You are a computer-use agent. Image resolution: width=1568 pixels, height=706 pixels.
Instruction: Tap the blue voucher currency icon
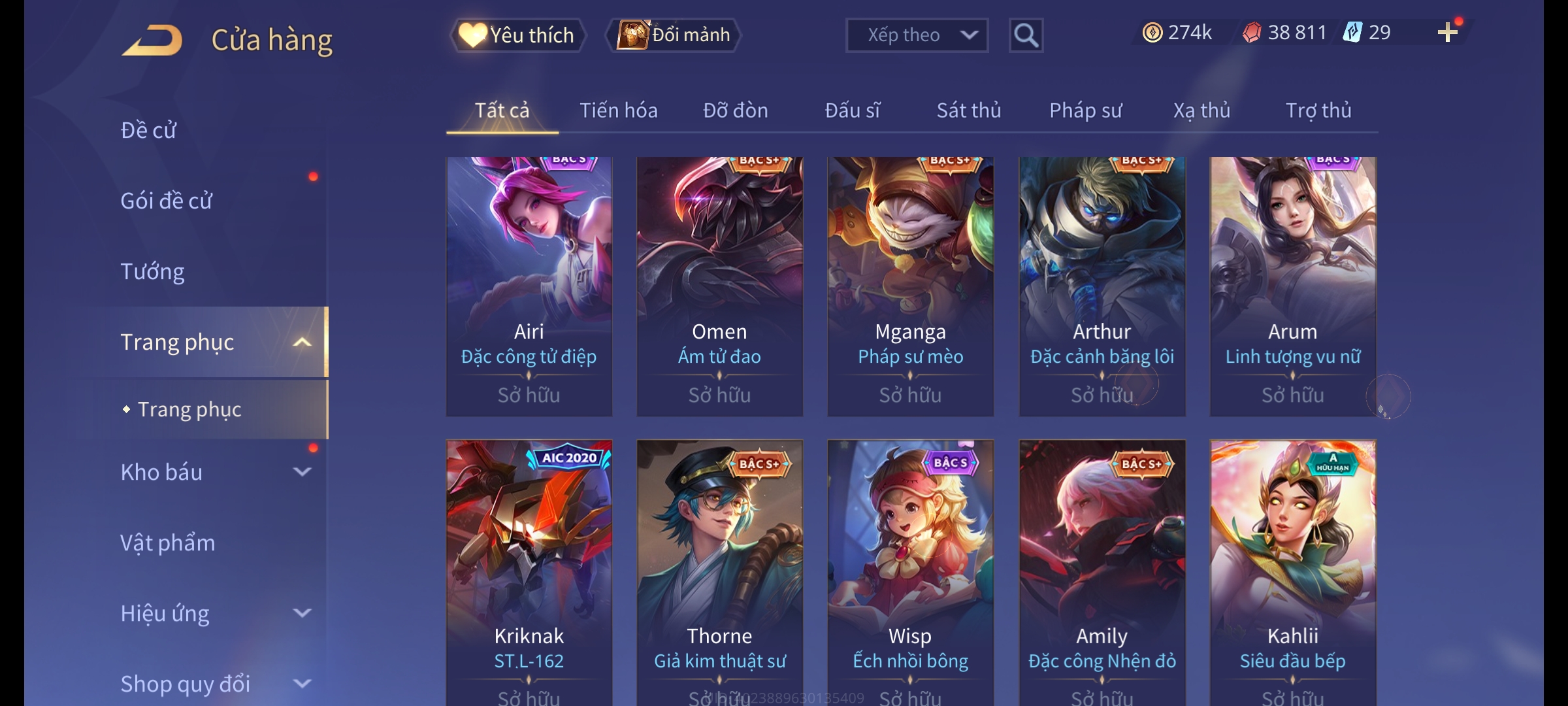point(1352,32)
